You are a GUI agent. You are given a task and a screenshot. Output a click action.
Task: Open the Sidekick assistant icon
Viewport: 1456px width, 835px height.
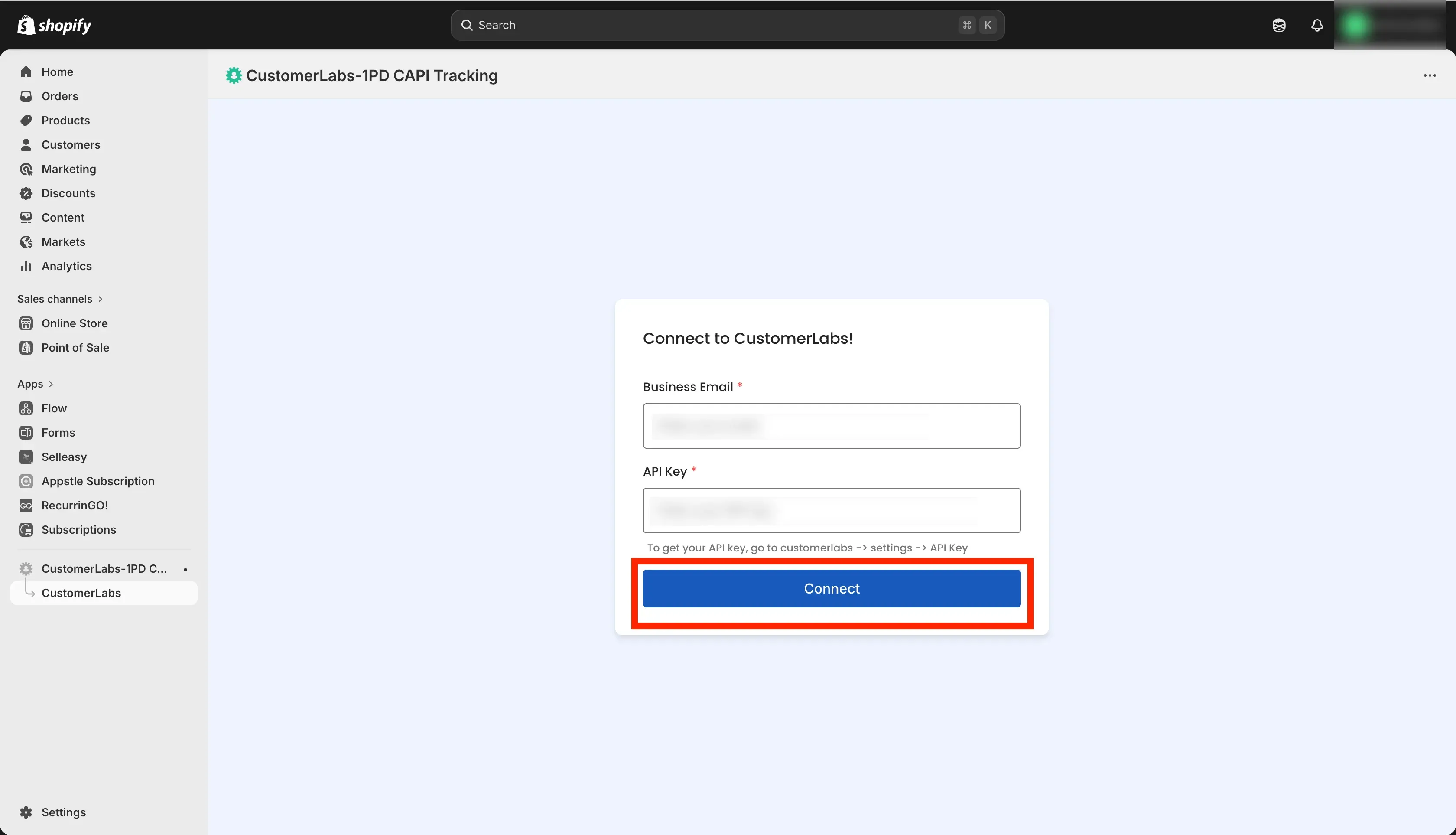[x=1279, y=25]
